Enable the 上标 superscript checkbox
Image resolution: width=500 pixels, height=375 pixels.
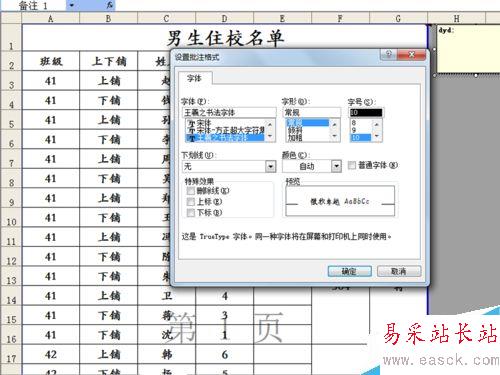(191, 202)
